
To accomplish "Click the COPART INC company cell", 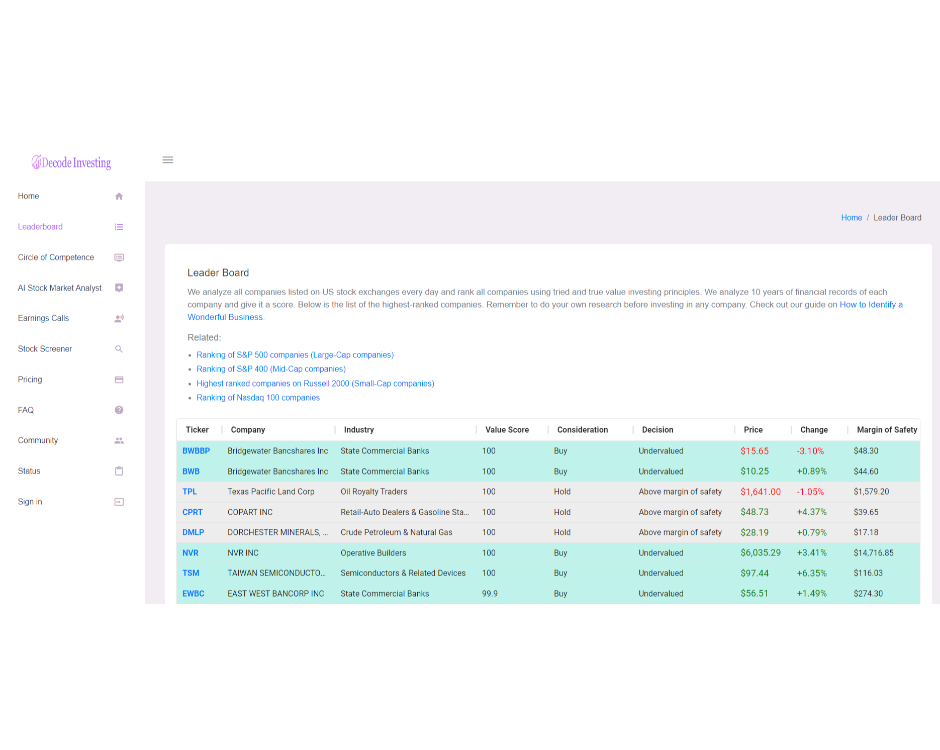I will (249, 512).
